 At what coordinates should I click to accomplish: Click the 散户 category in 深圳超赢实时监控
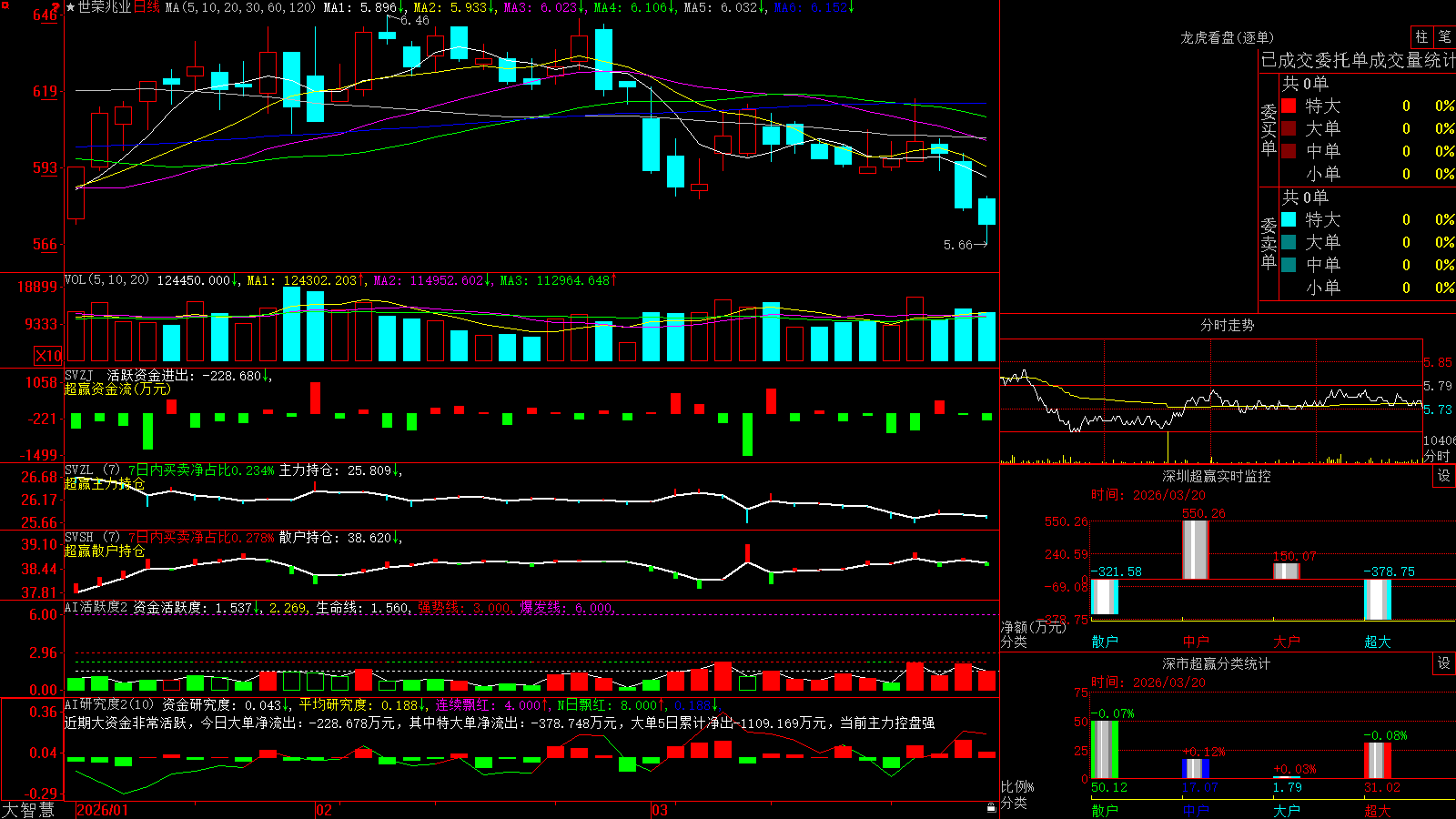(1105, 642)
